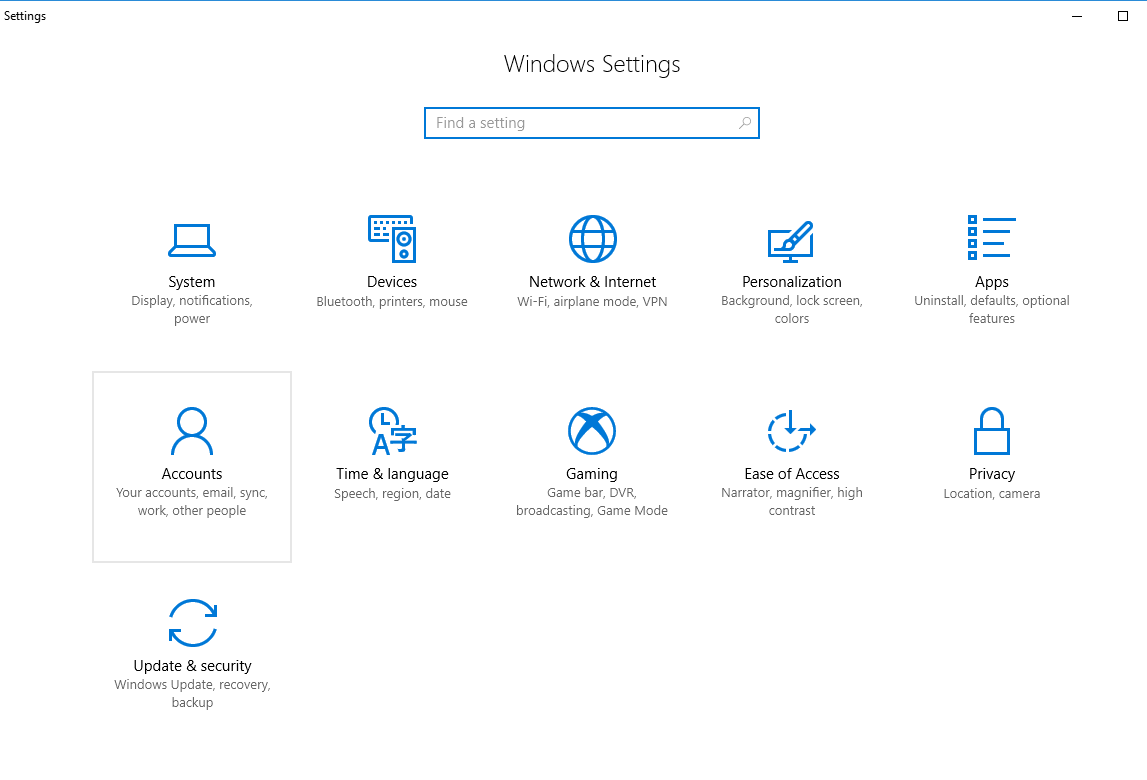Open the Update & security refresh icon
This screenshot has height=780, width=1147.
point(192,623)
